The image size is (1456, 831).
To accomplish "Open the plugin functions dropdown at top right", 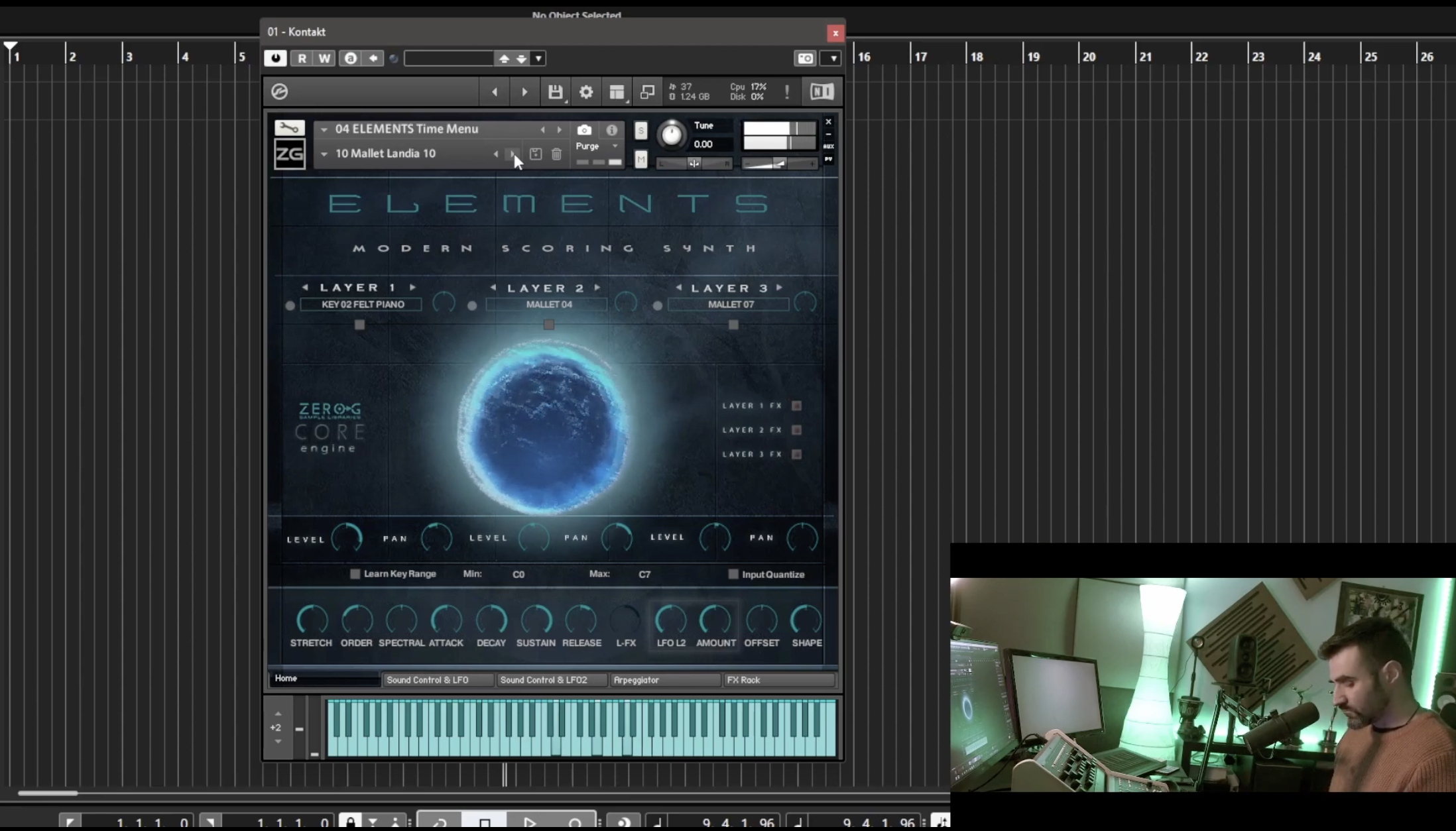I will point(832,58).
